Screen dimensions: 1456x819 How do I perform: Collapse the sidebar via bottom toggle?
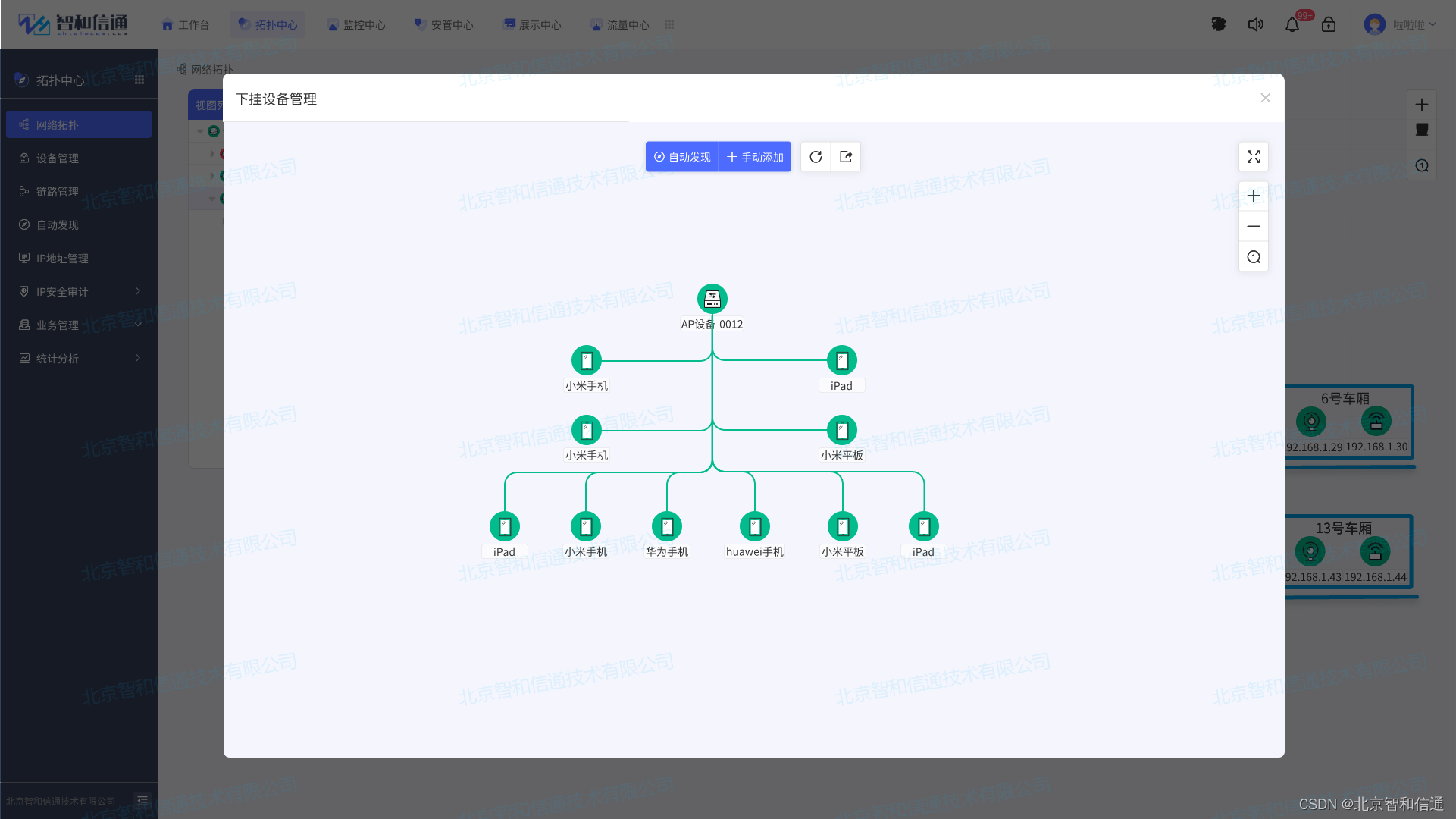point(142,801)
